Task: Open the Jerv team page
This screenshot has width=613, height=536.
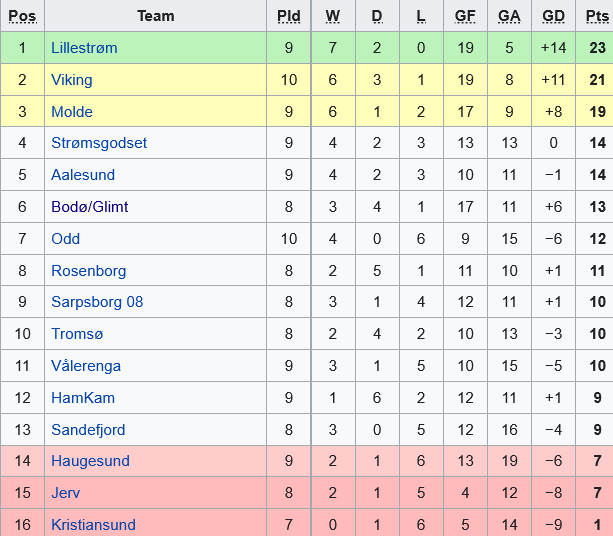Action: (x=67, y=493)
